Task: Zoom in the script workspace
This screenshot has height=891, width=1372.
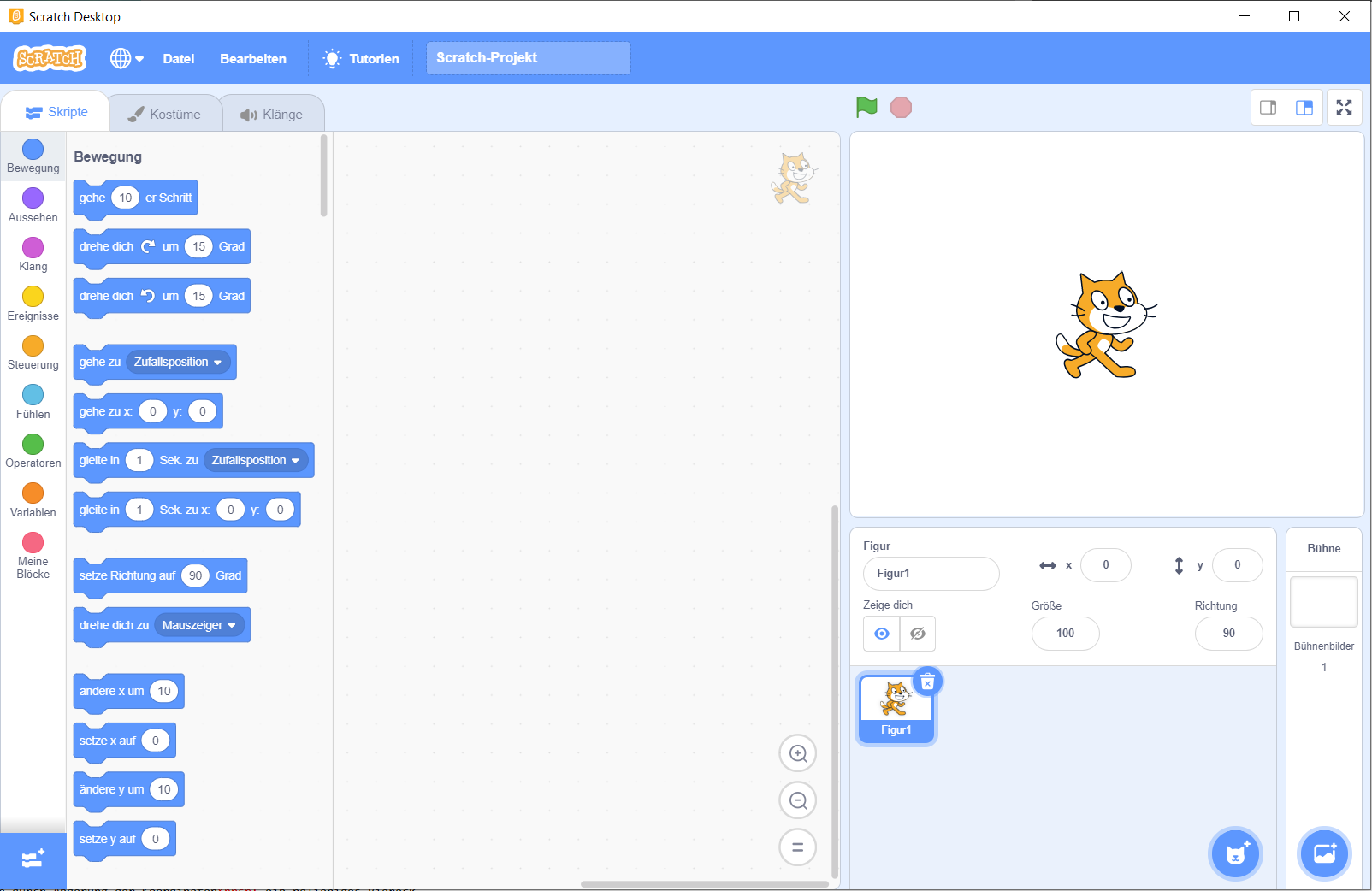Action: pos(798,753)
